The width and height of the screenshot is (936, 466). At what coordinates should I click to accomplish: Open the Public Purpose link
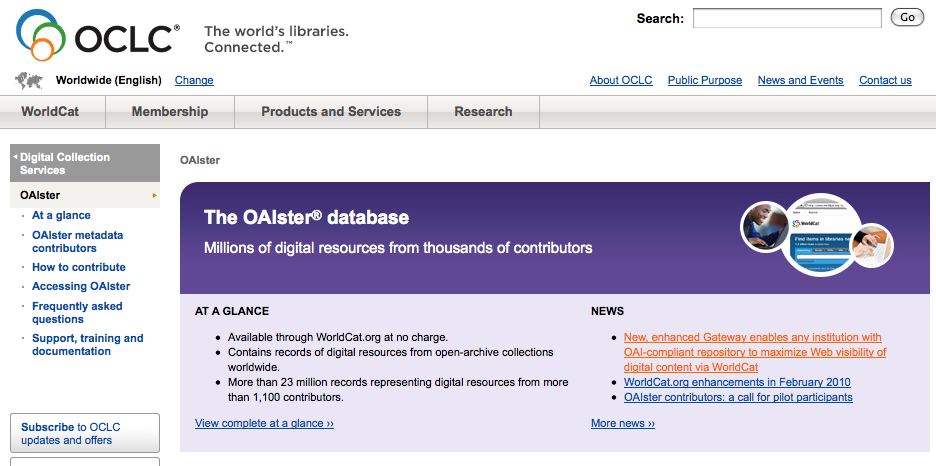tap(705, 80)
